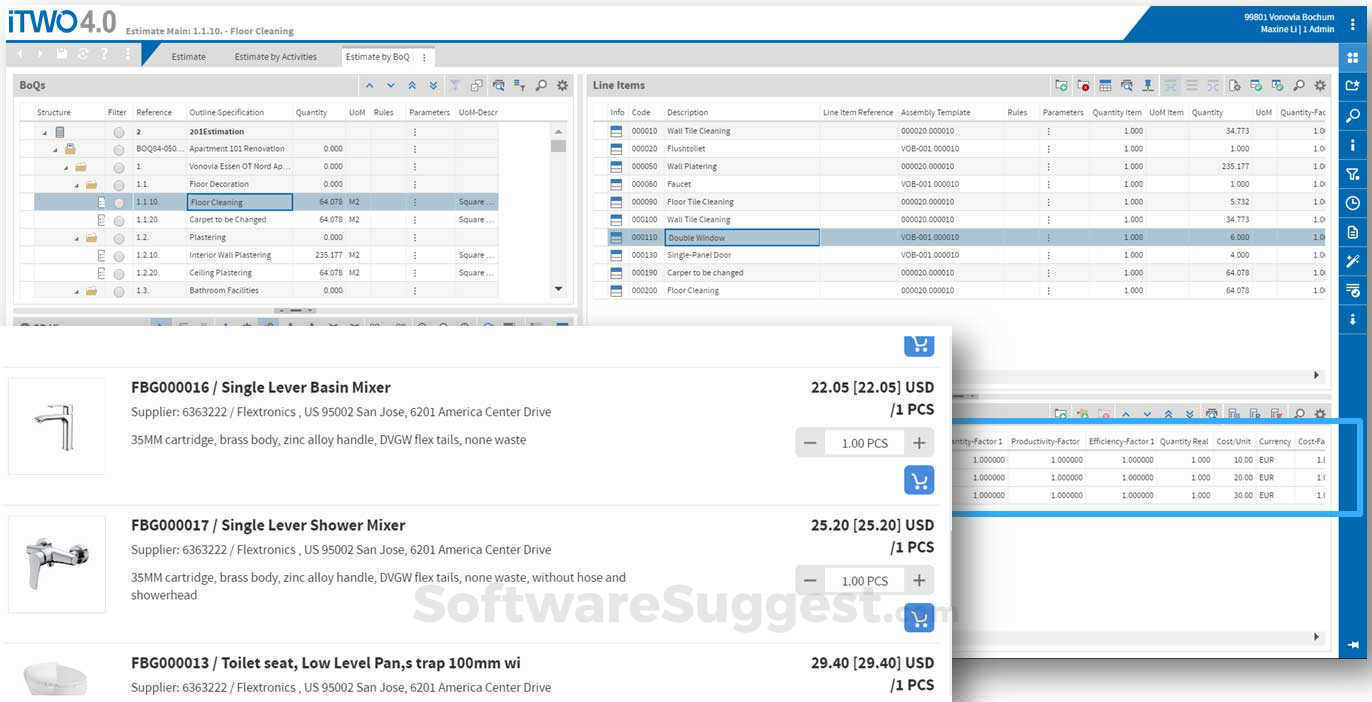
Task: Add a new line item record
Action: click(1062, 85)
